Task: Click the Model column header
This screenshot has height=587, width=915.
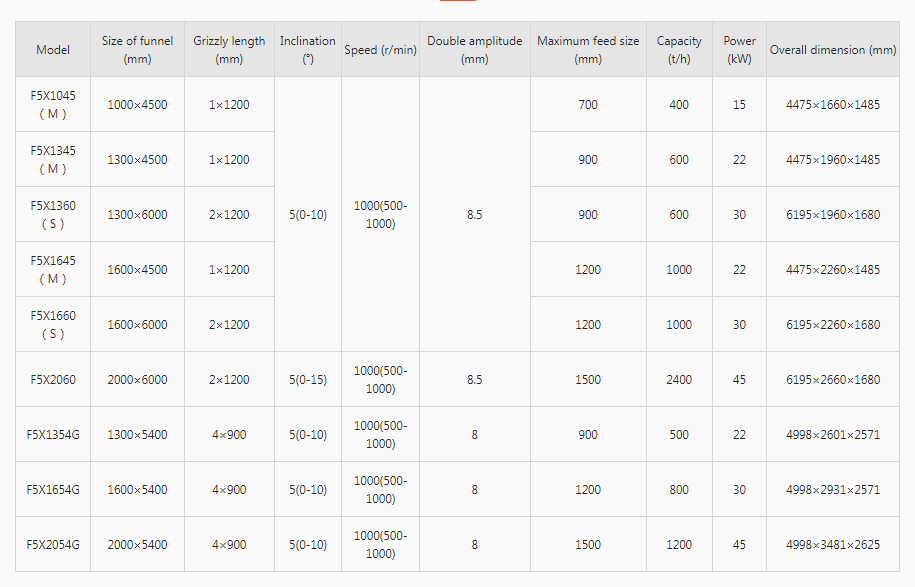Action: coord(53,50)
